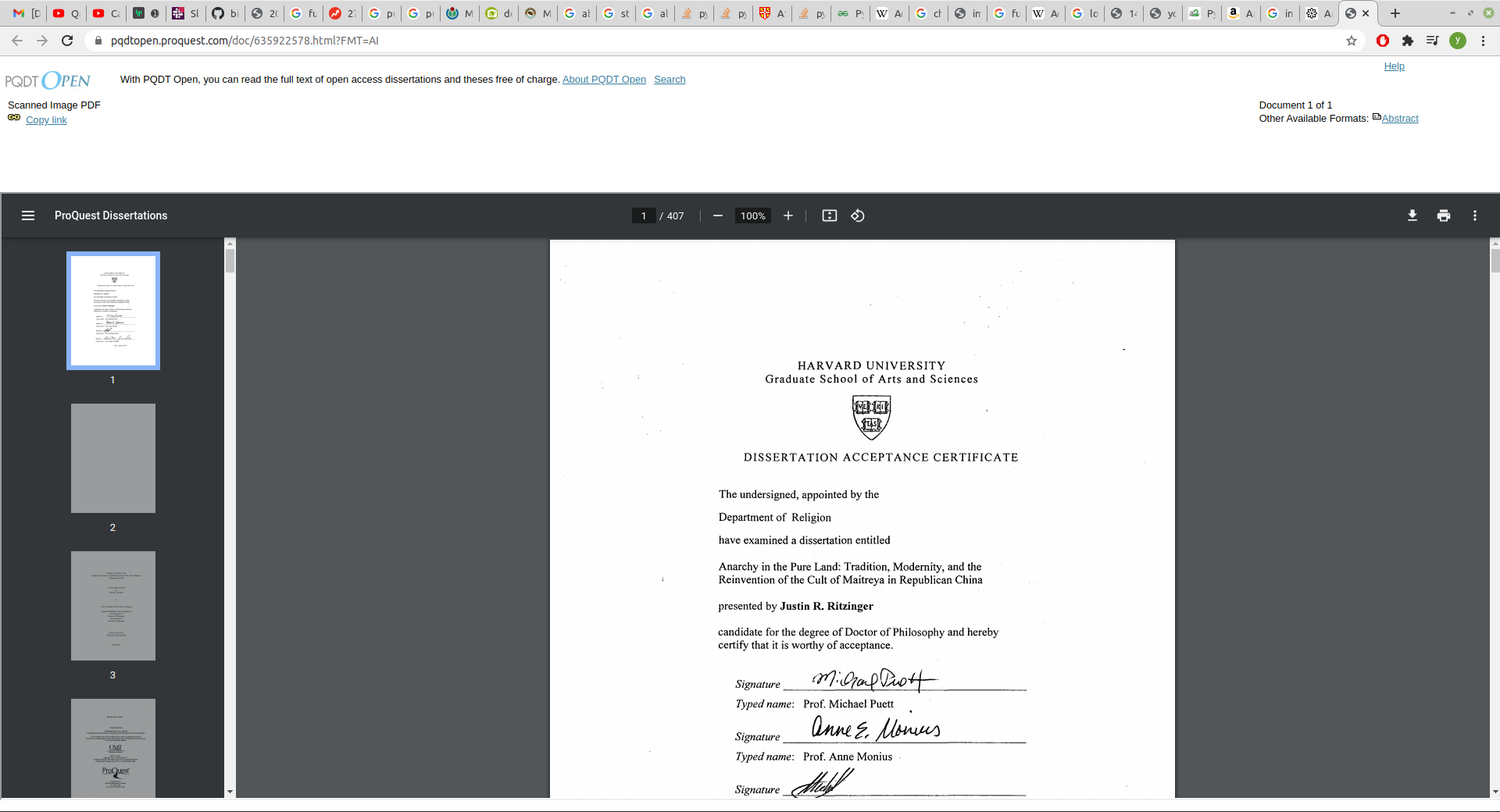Click the fit to page icon
Screen dimensions: 1500x812
pos(830,215)
